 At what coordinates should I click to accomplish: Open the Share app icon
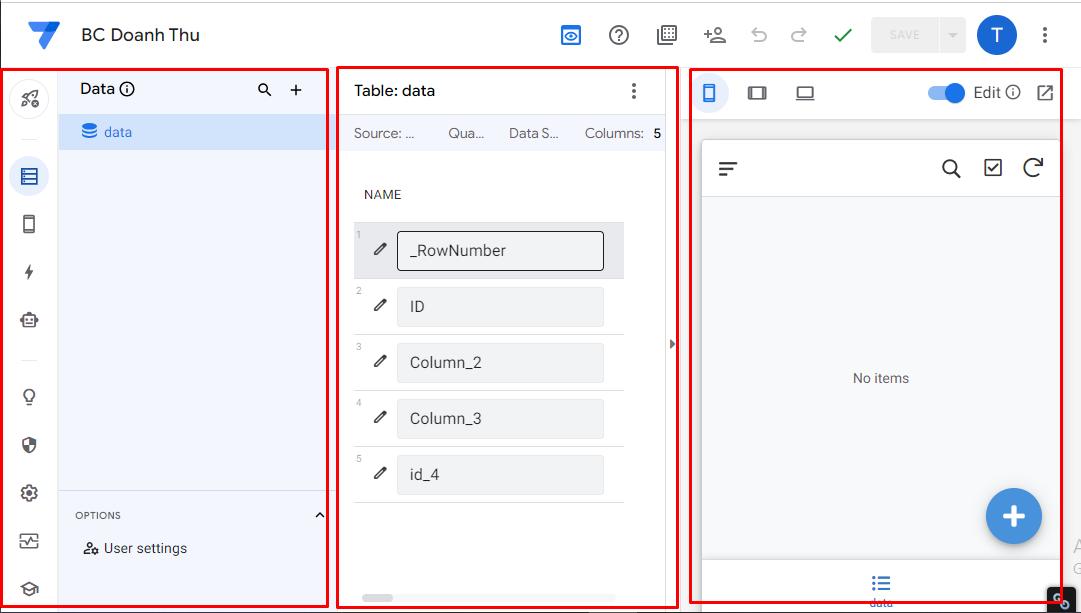click(714, 34)
